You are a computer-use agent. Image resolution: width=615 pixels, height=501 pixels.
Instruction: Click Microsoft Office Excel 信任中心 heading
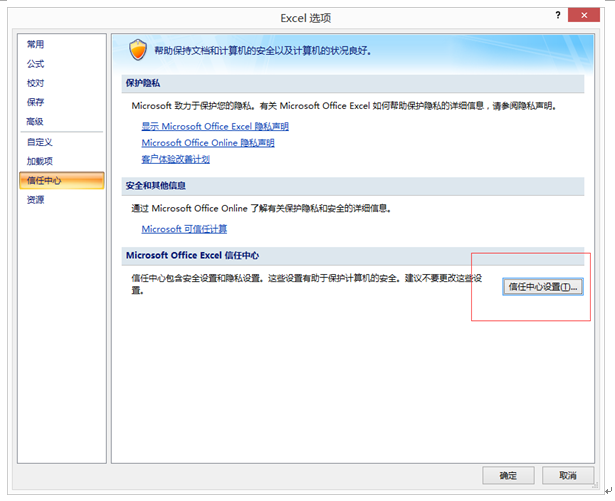coord(192,255)
